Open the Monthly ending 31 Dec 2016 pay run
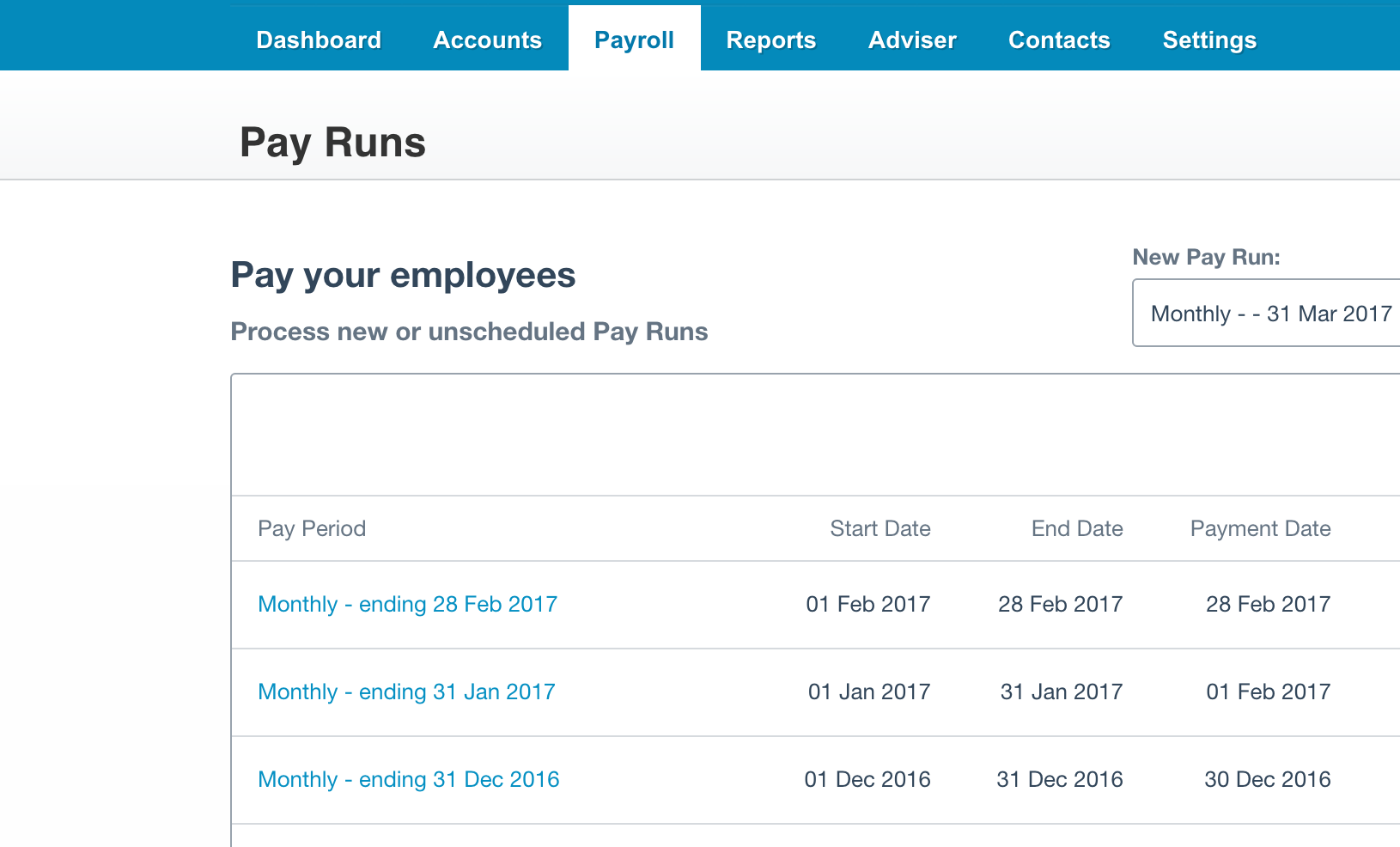Viewport: 1400px width, 847px height. (x=408, y=780)
